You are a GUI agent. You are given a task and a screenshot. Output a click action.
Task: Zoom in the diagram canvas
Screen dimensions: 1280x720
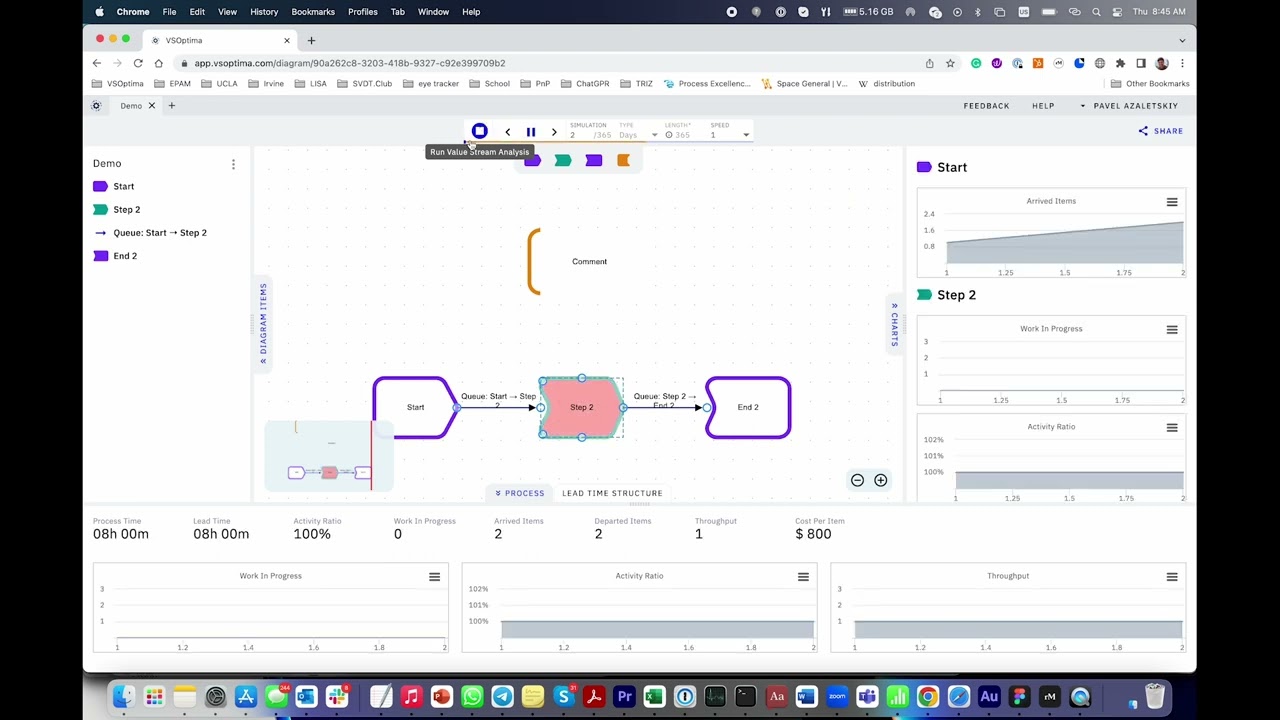881,481
